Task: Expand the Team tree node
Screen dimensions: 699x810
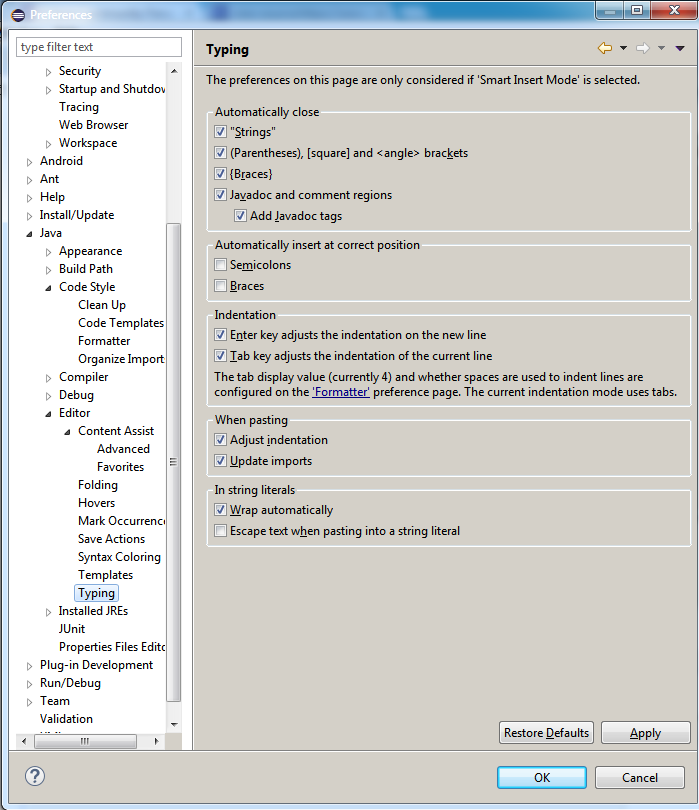Action: [29, 702]
